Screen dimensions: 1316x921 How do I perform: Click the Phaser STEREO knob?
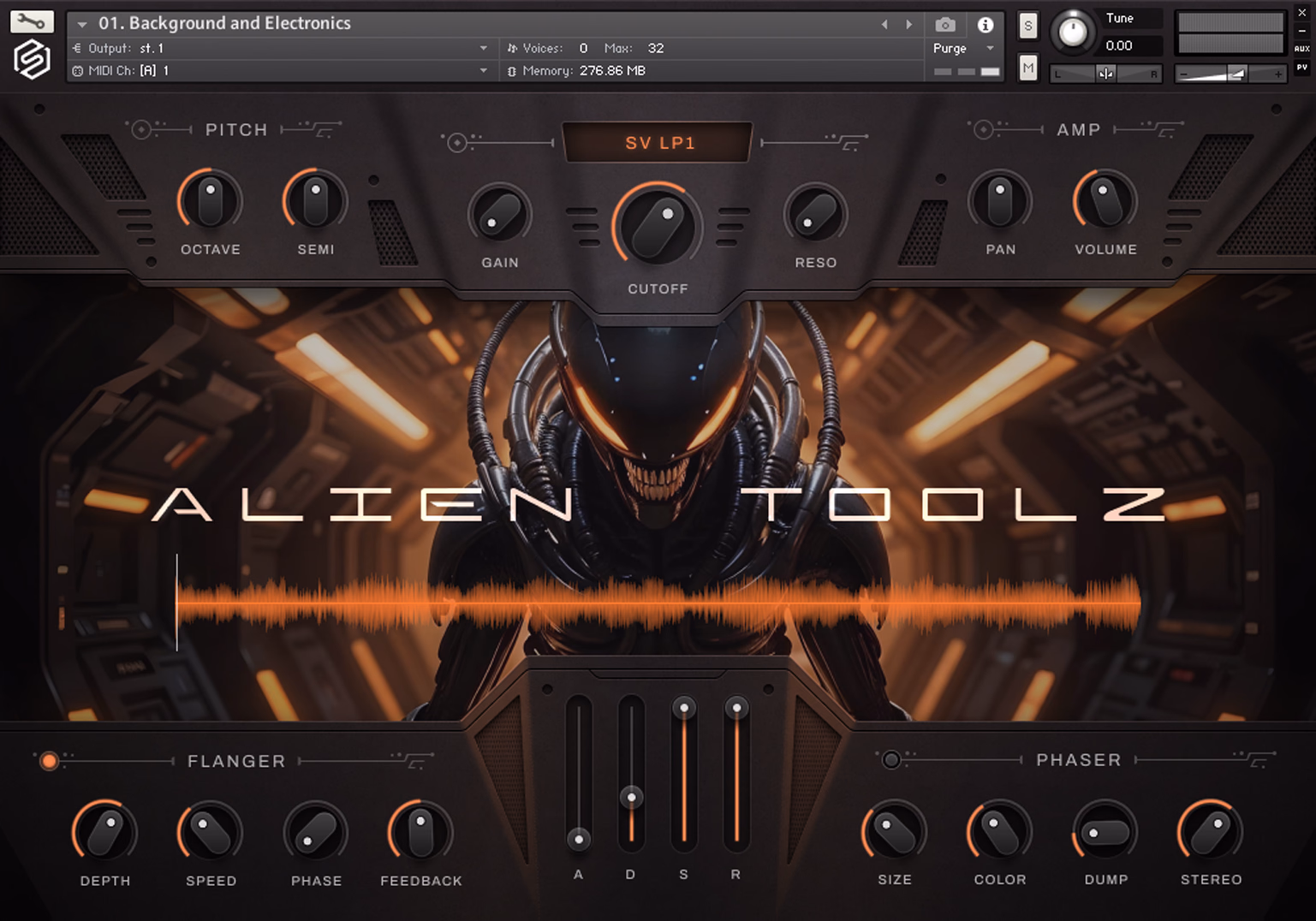(1211, 831)
